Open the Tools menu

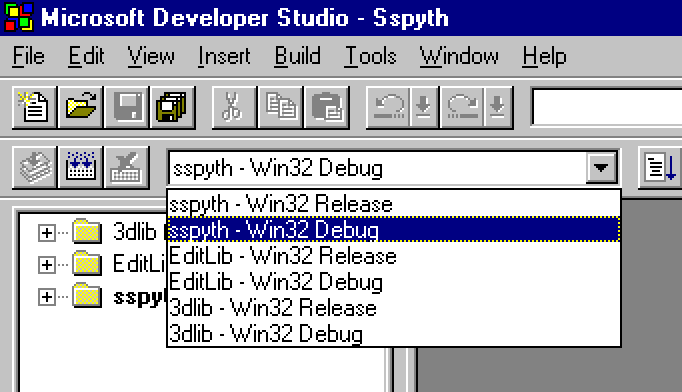(371, 57)
